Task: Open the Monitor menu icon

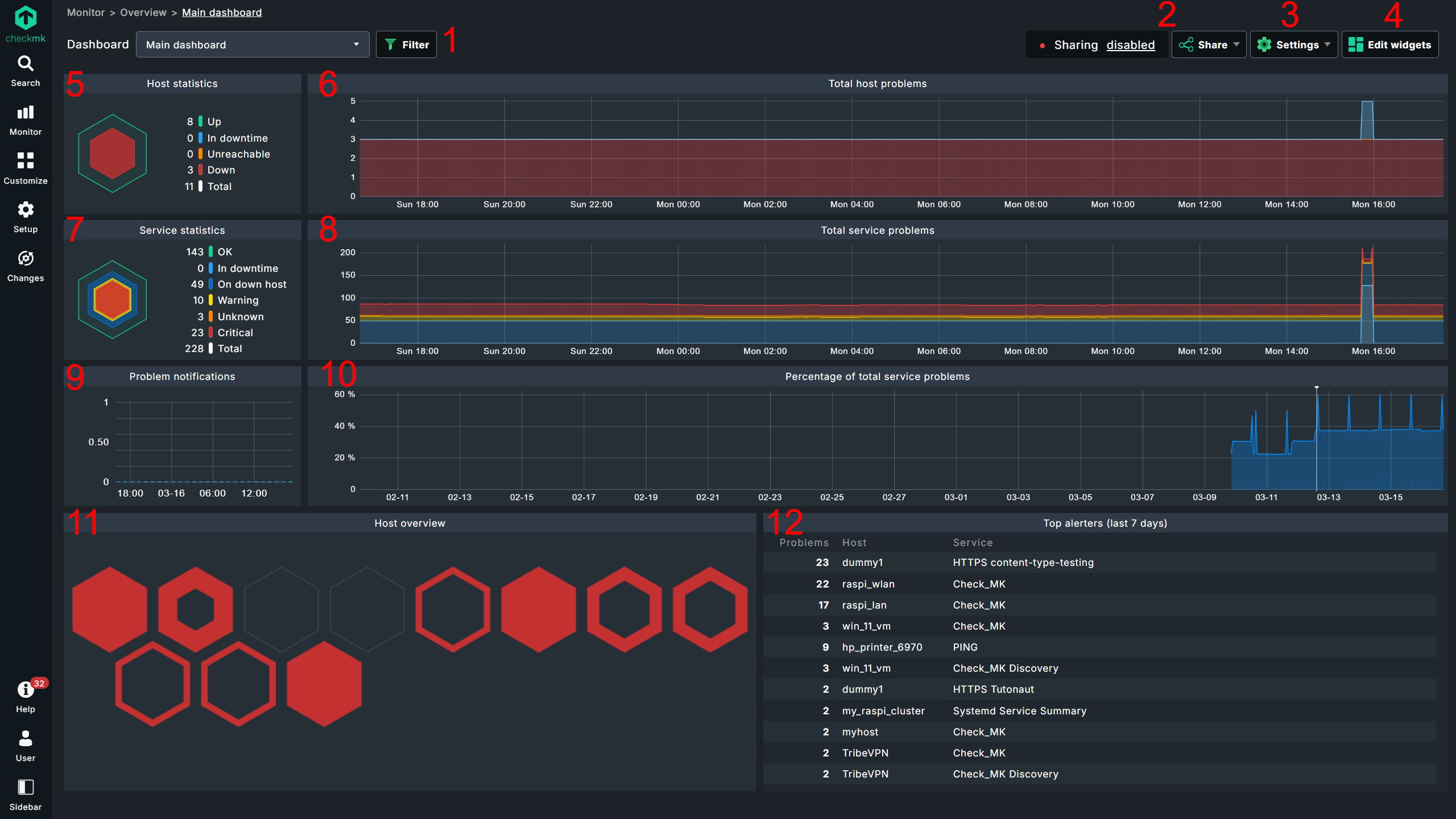Action: [x=26, y=113]
